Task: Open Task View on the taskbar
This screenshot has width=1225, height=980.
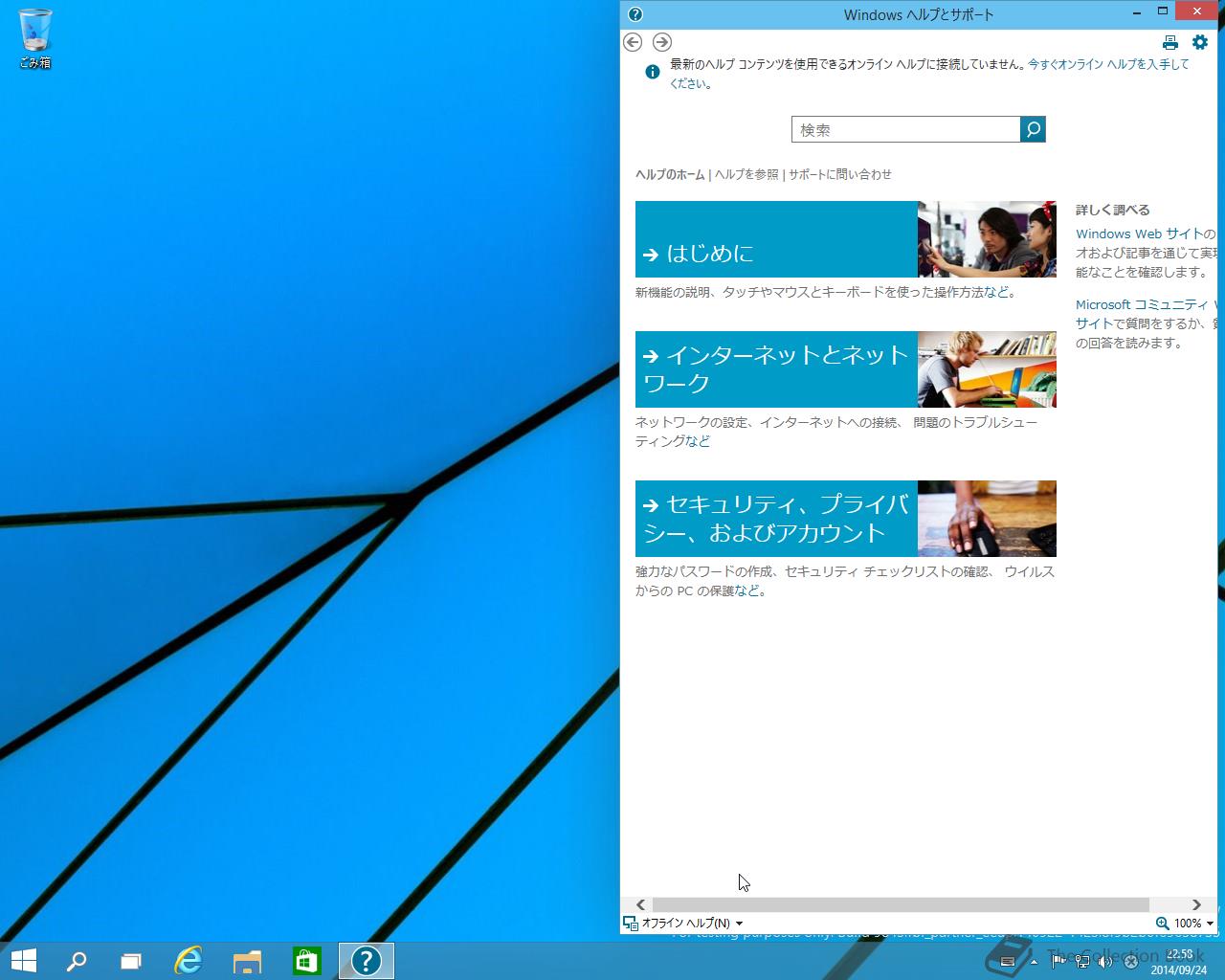Action: point(131,961)
